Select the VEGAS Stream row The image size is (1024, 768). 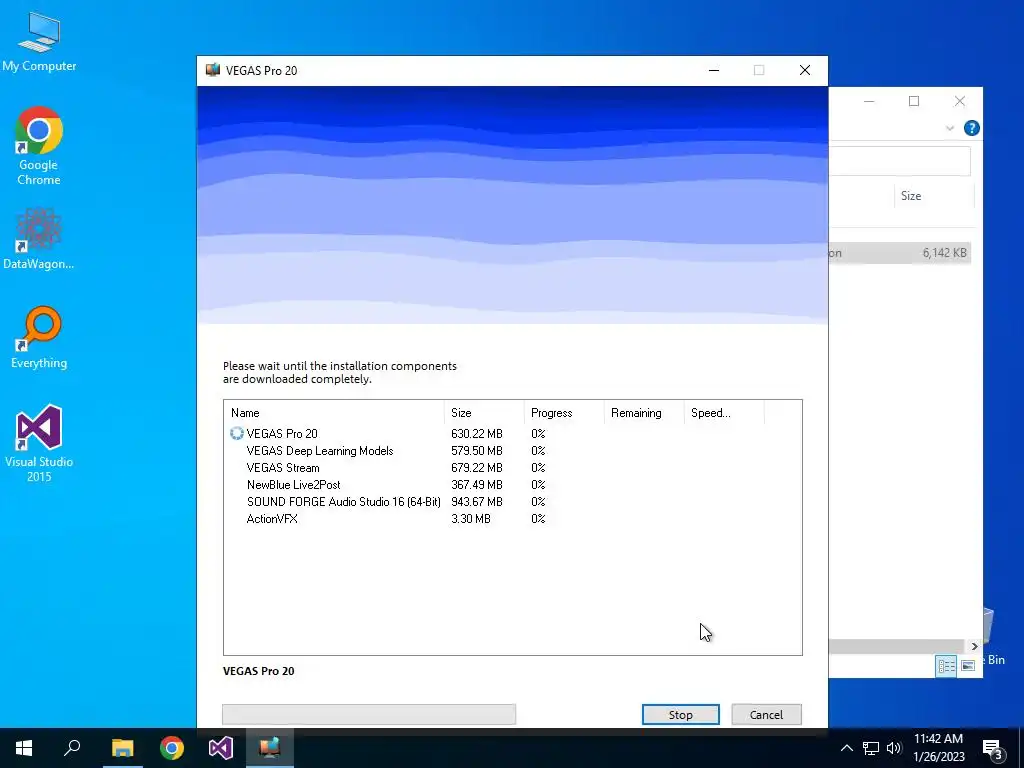tap(513, 468)
